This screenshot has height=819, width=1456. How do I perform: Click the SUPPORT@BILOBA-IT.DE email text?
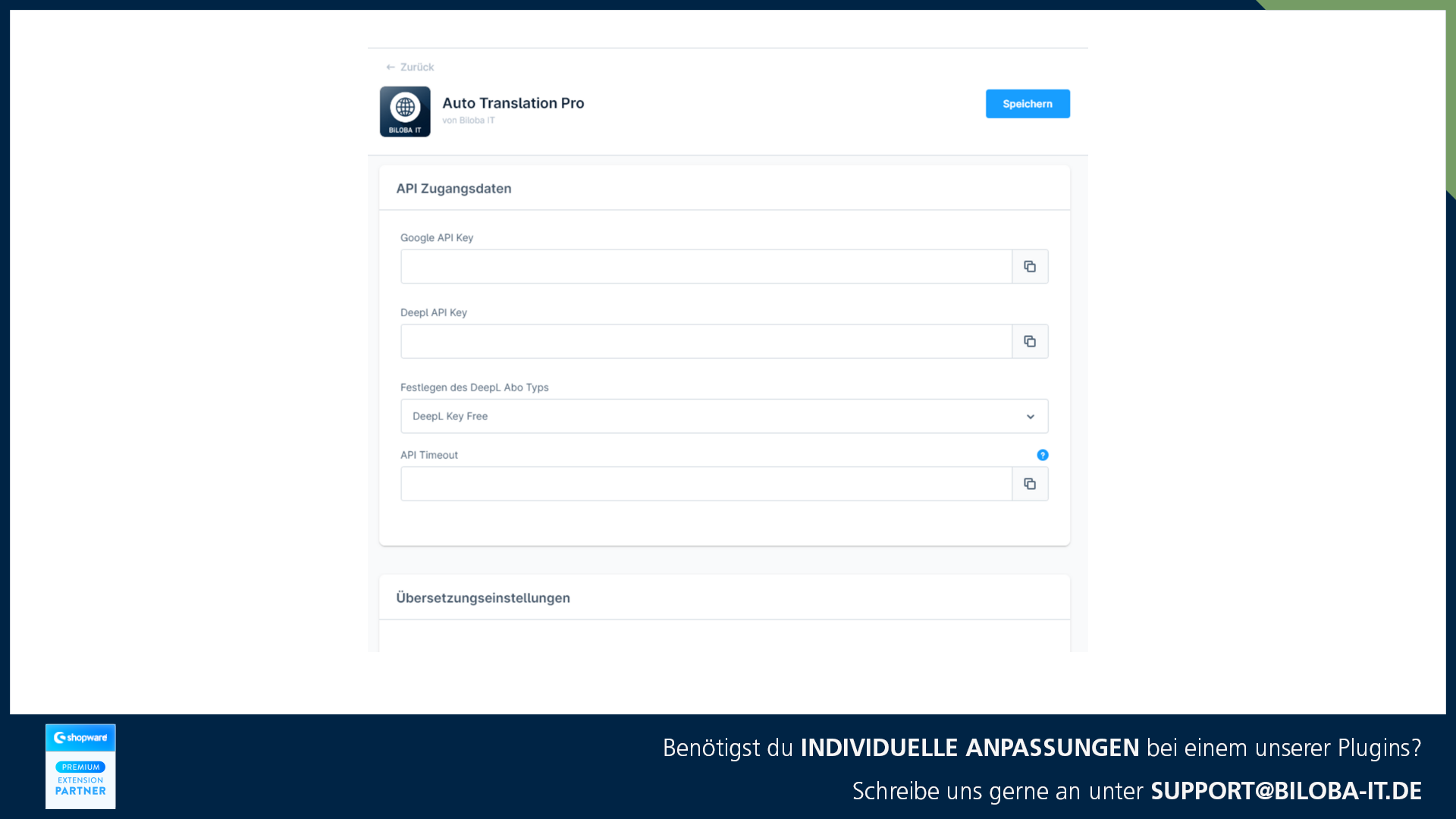[1286, 791]
